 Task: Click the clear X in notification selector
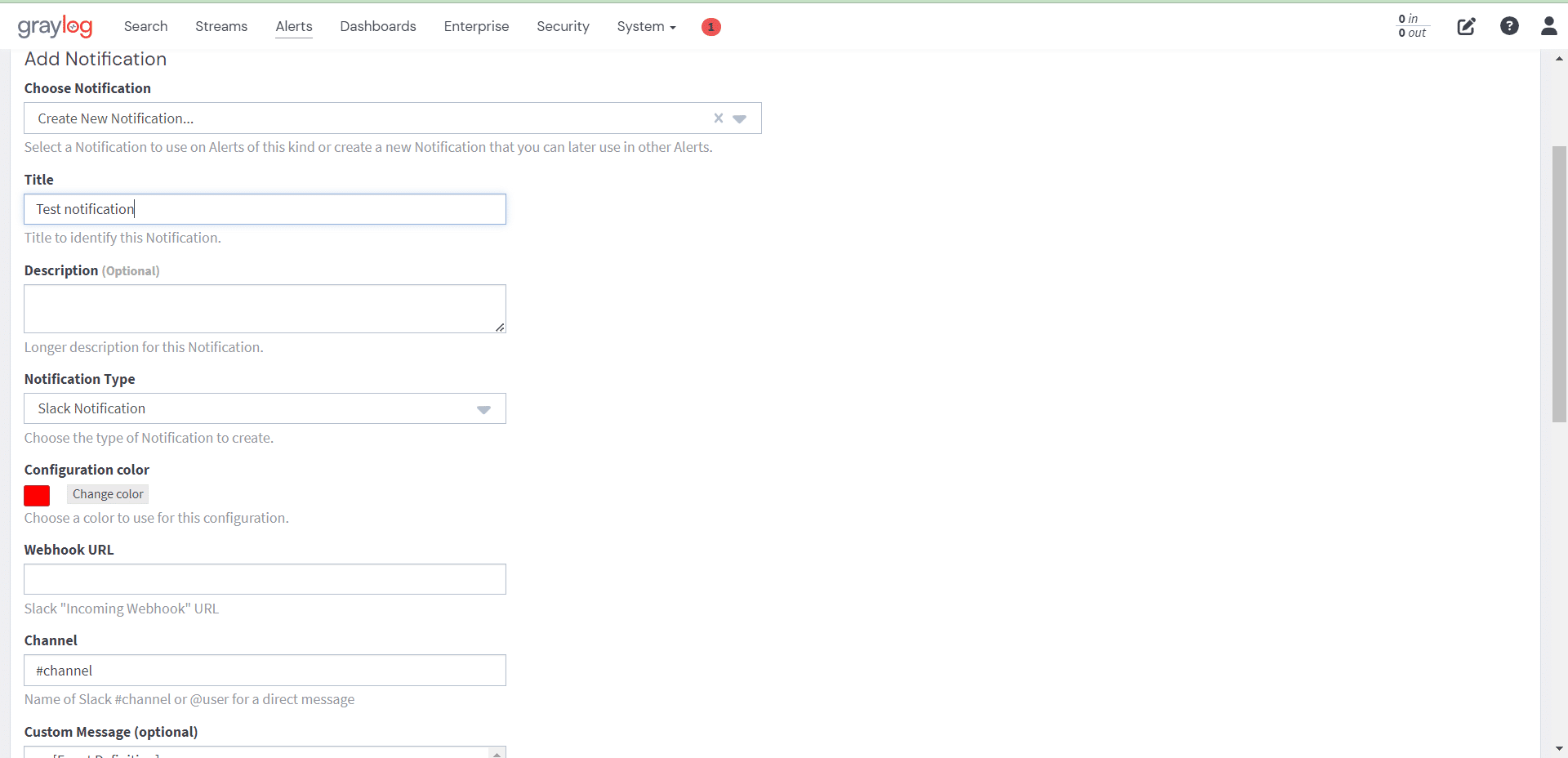click(x=718, y=118)
